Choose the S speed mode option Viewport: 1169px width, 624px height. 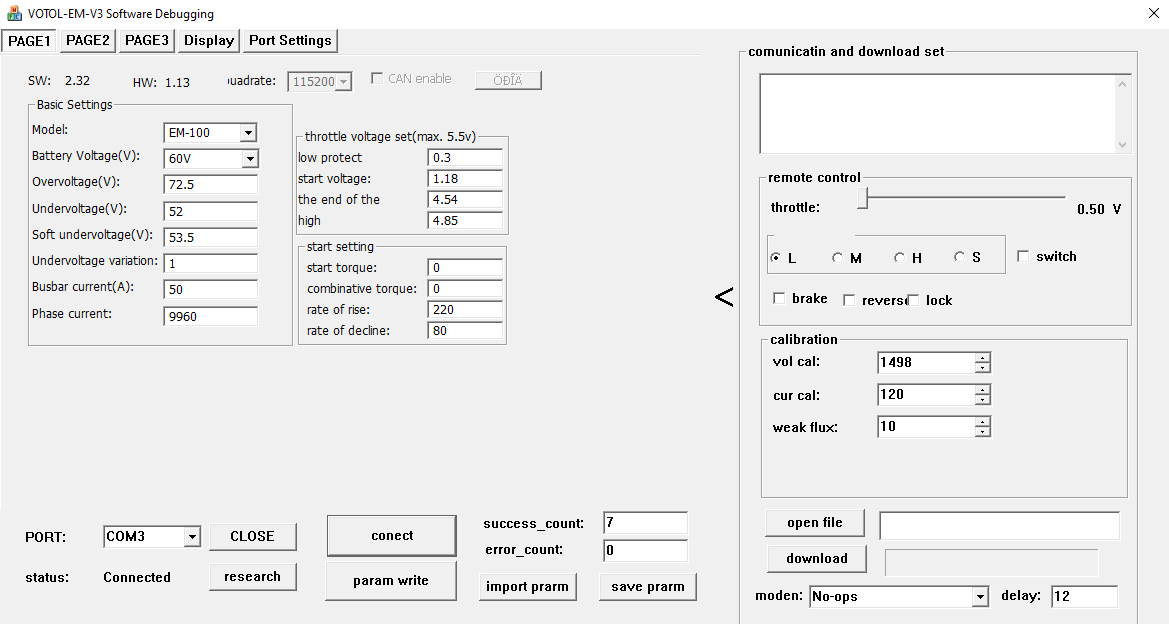pos(960,258)
